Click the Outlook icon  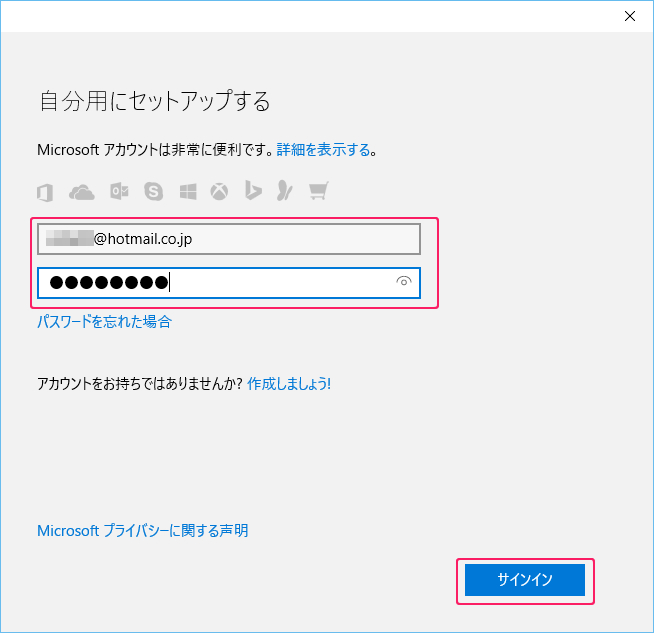point(119,191)
